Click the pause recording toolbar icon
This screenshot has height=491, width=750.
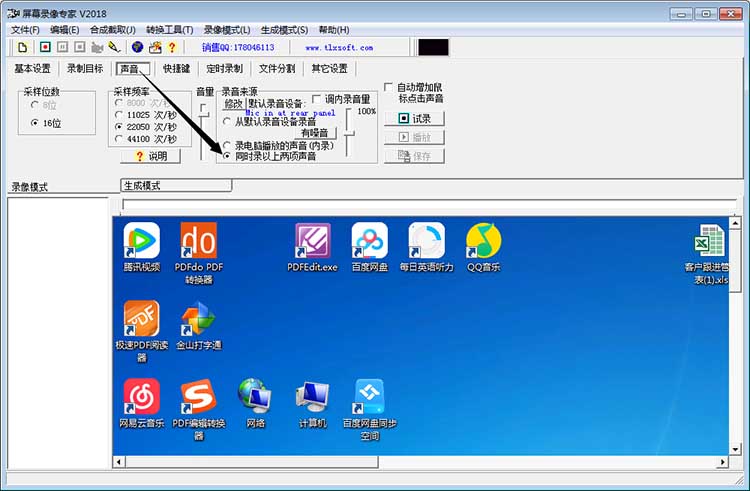pyautogui.click(x=63, y=47)
